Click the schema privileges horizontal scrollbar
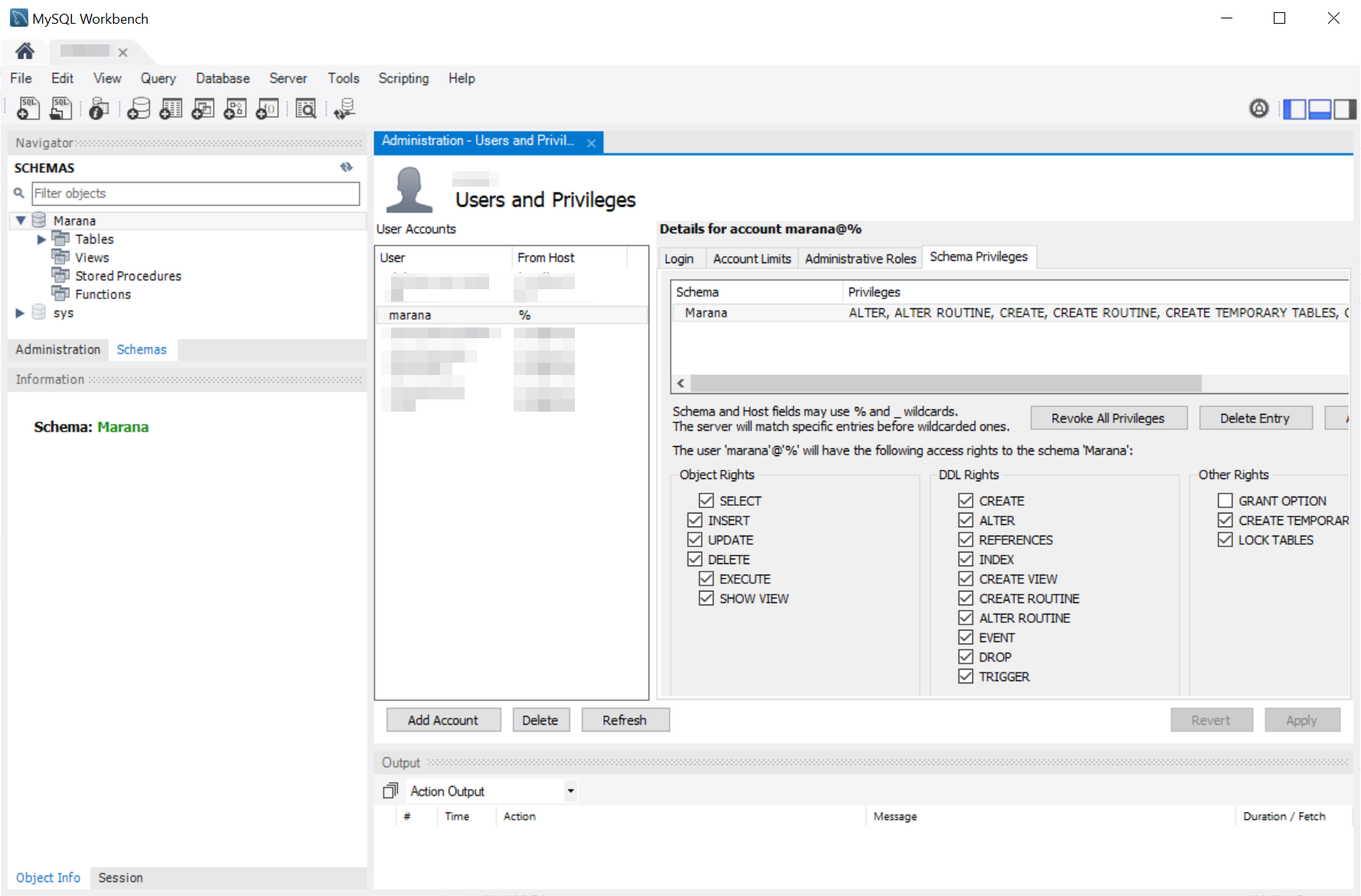The width and height of the screenshot is (1361, 896). point(946,383)
